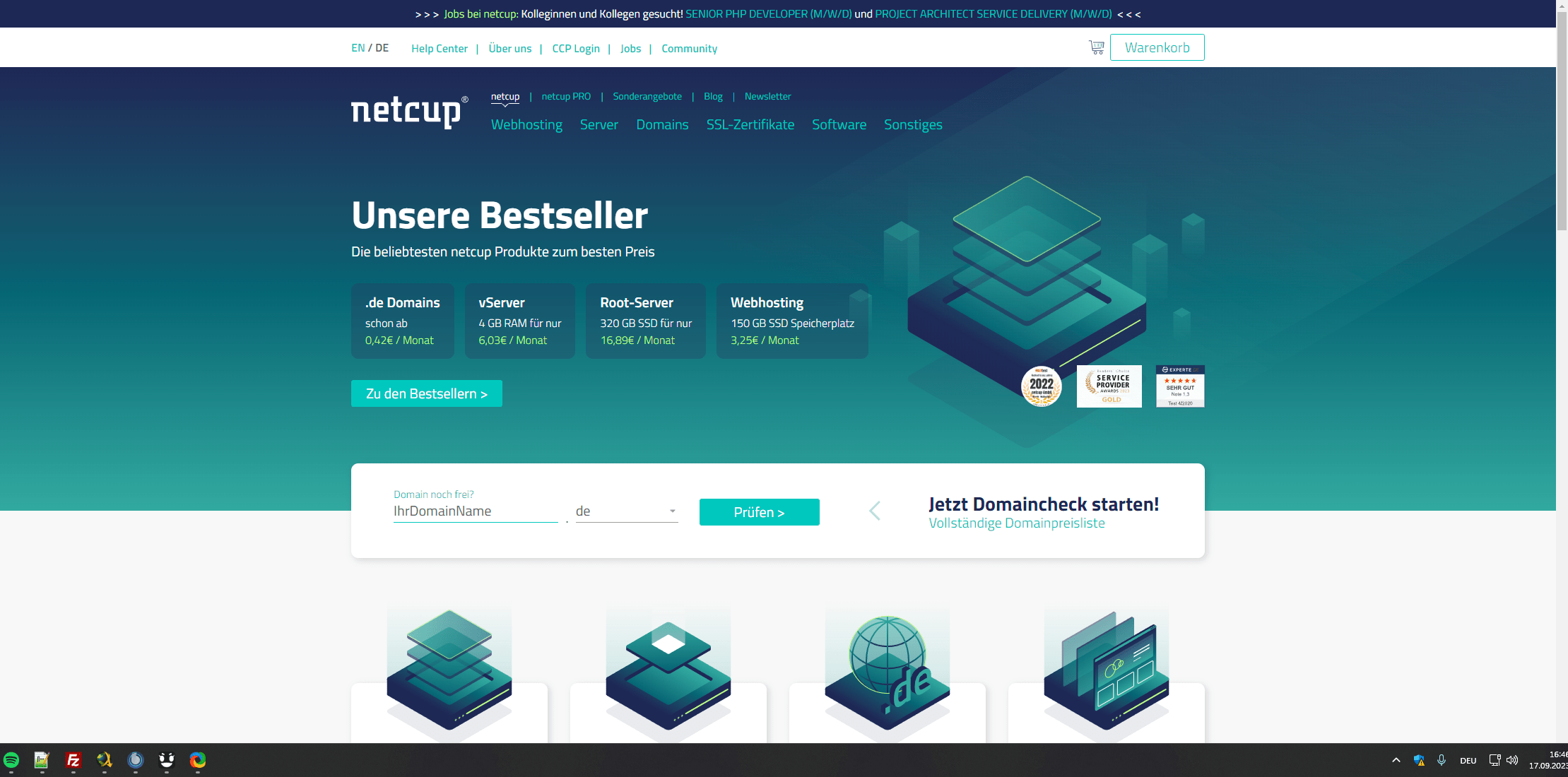Open the notepad-with-pencil editor in taskbar
The width and height of the screenshot is (1568, 777).
[42, 760]
